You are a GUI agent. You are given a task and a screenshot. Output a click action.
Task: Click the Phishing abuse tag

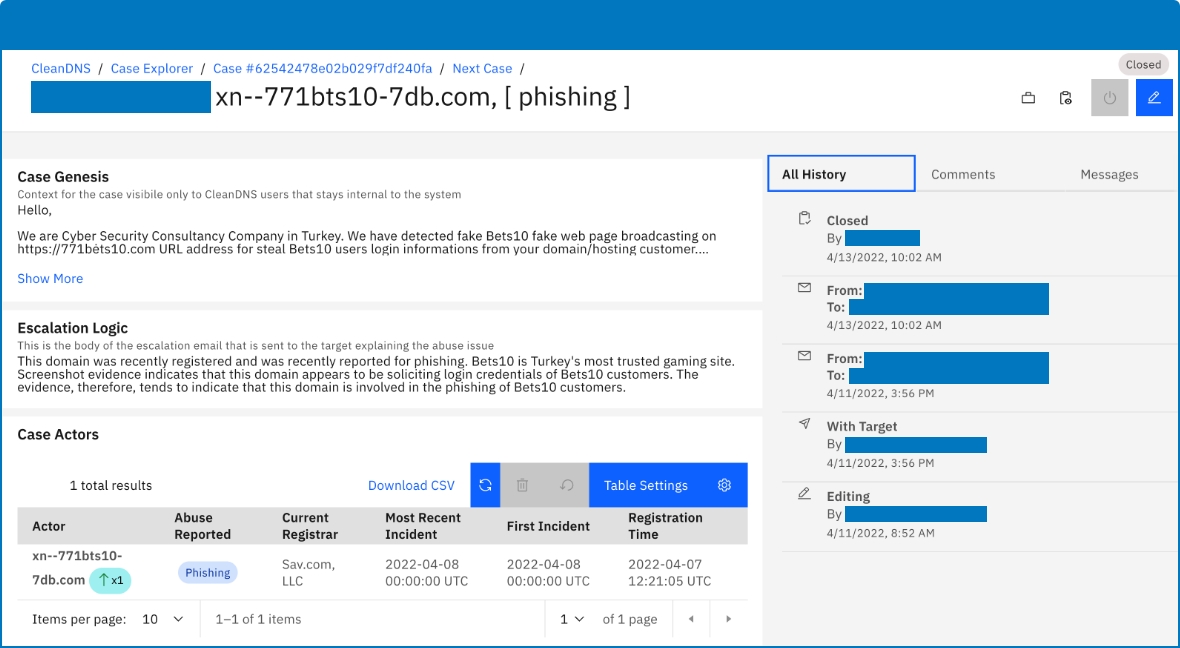tap(208, 573)
